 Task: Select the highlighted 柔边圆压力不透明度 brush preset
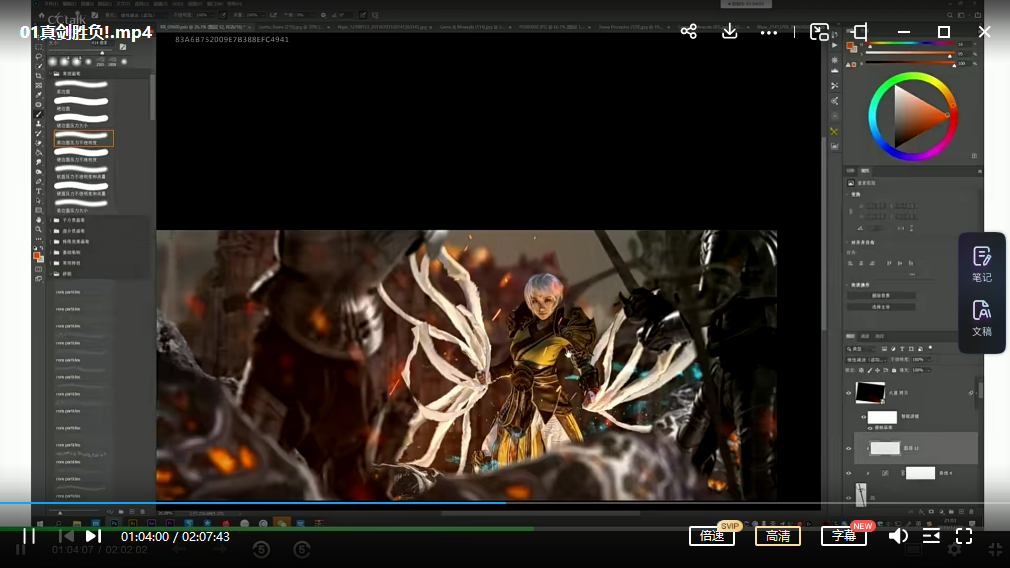click(x=83, y=138)
